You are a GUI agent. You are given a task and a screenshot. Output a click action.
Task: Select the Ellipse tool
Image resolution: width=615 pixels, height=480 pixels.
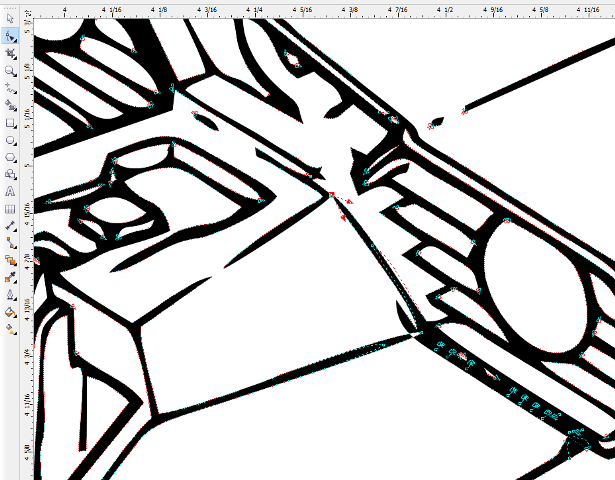click(10, 140)
